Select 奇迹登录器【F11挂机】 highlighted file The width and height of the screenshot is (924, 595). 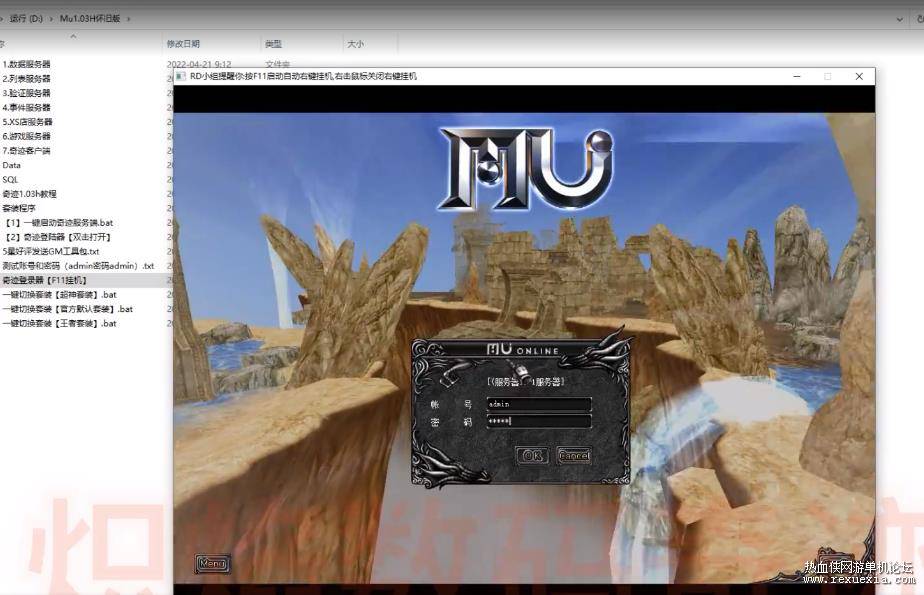pyautogui.click(x=44, y=280)
